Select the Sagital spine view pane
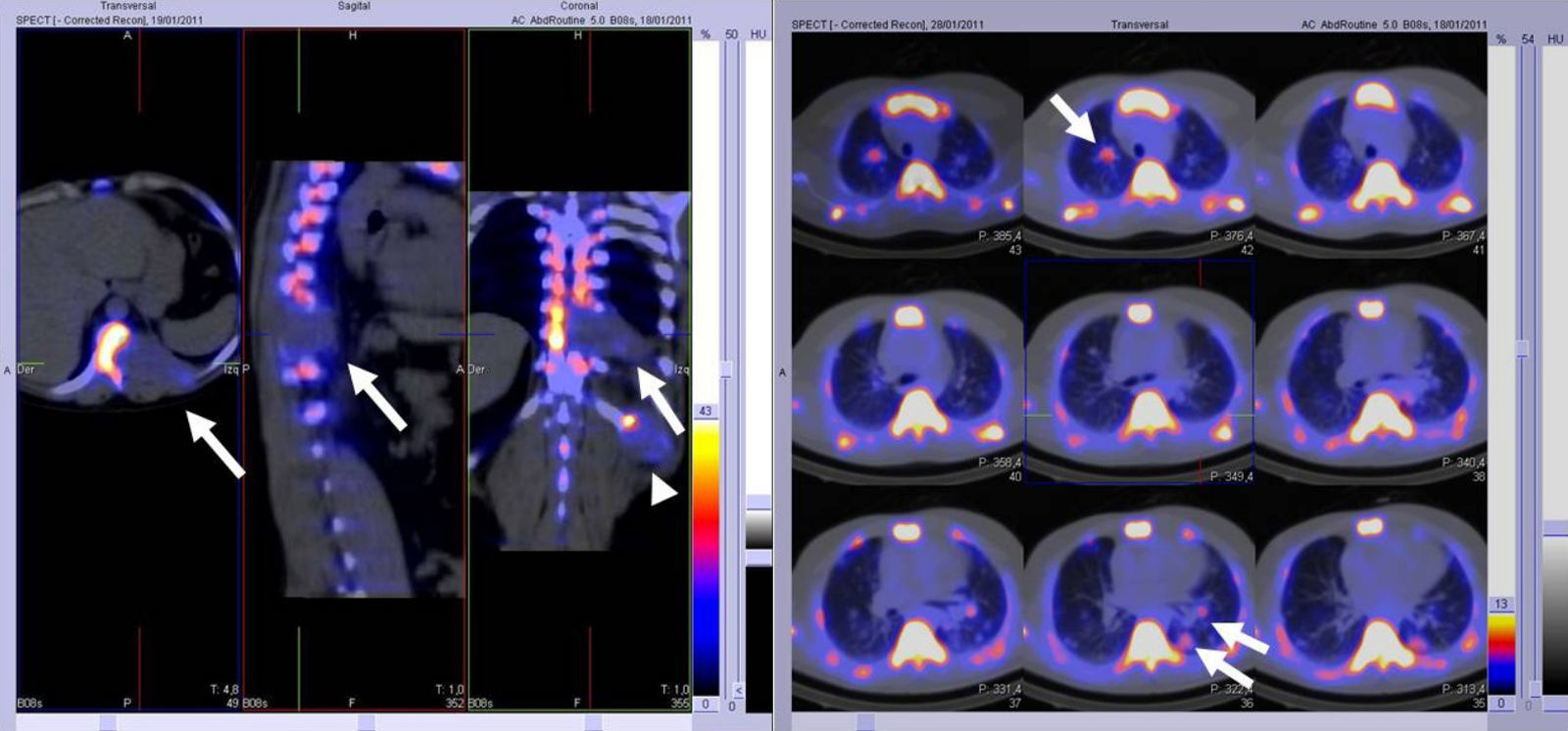The height and width of the screenshot is (731, 1568). 354,372
